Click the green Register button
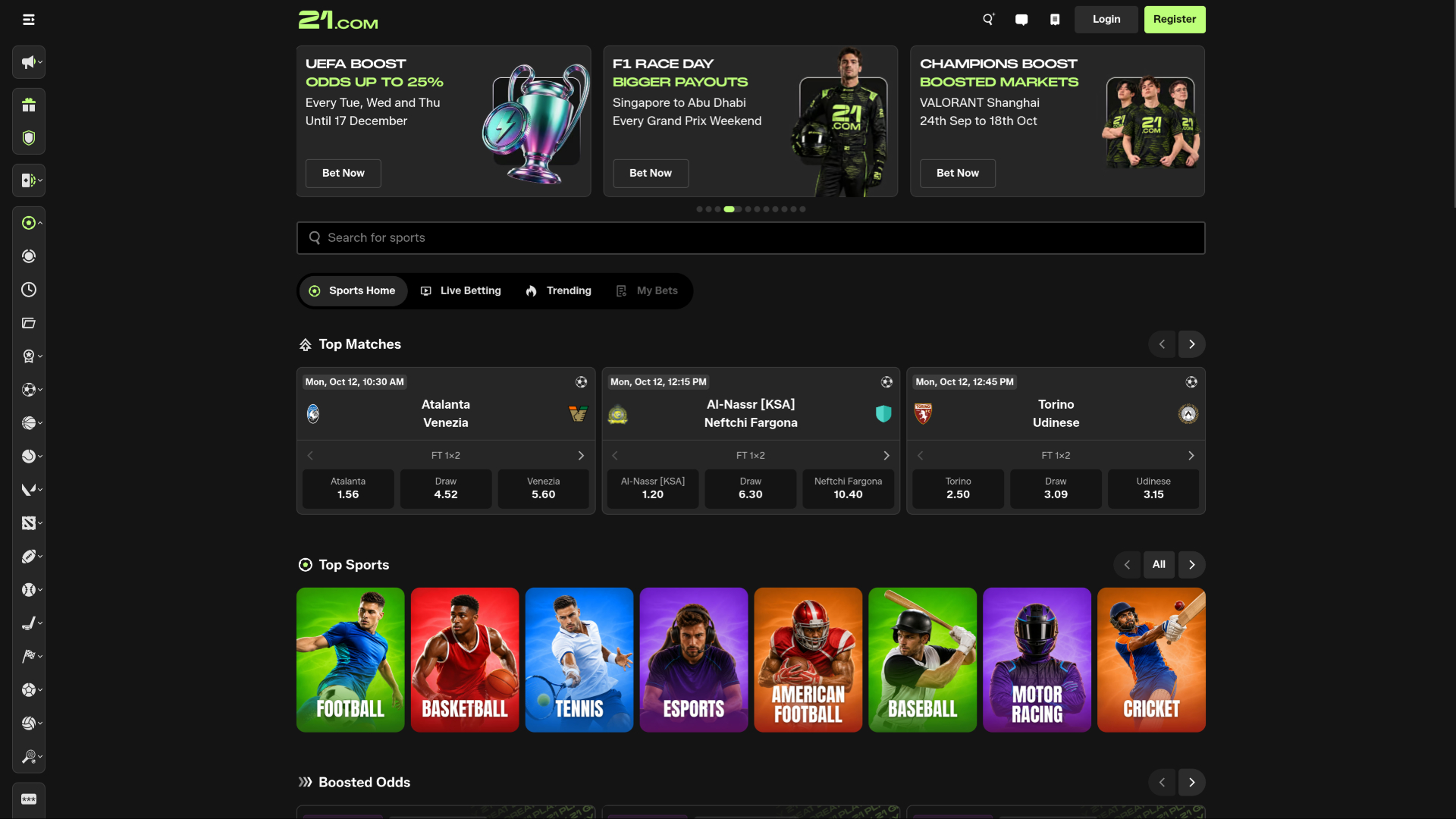The height and width of the screenshot is (819, 1456). point(1175,20)
